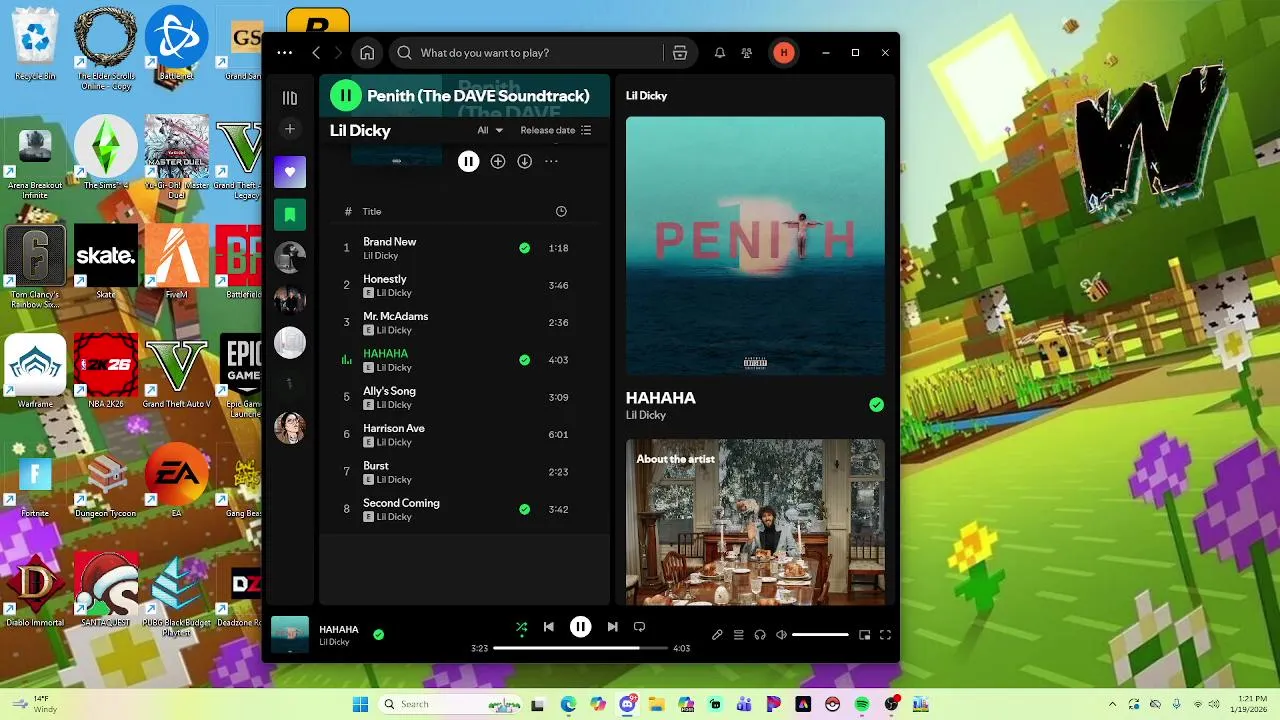Click the now playing album thumbnail
Screen dimensions: 1280x720
pos(290,634)
